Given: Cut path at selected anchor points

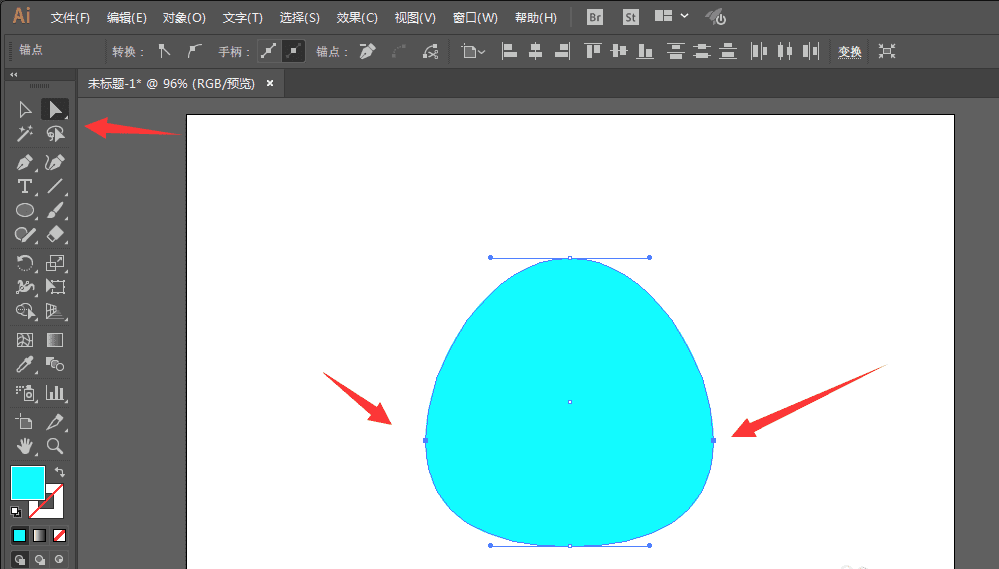Looking at the screenshot, I should click(431, 51).
